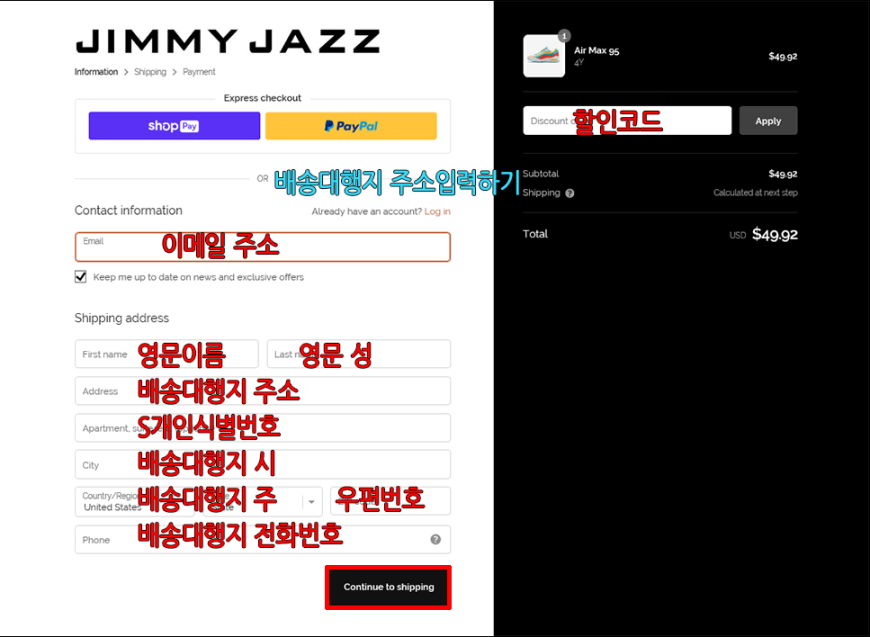
Task: Focus the Discount code field
Action: coord(627,120)
